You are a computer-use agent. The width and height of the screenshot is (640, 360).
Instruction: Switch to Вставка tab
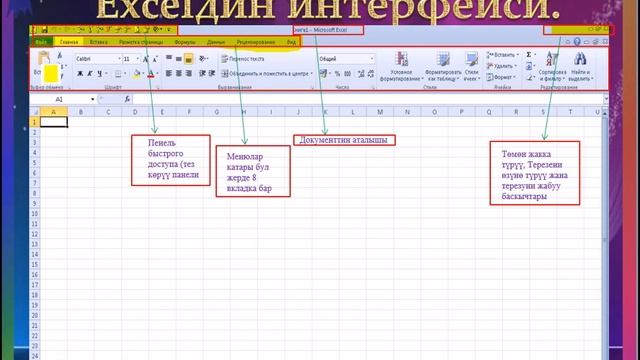tap(98, 42)
